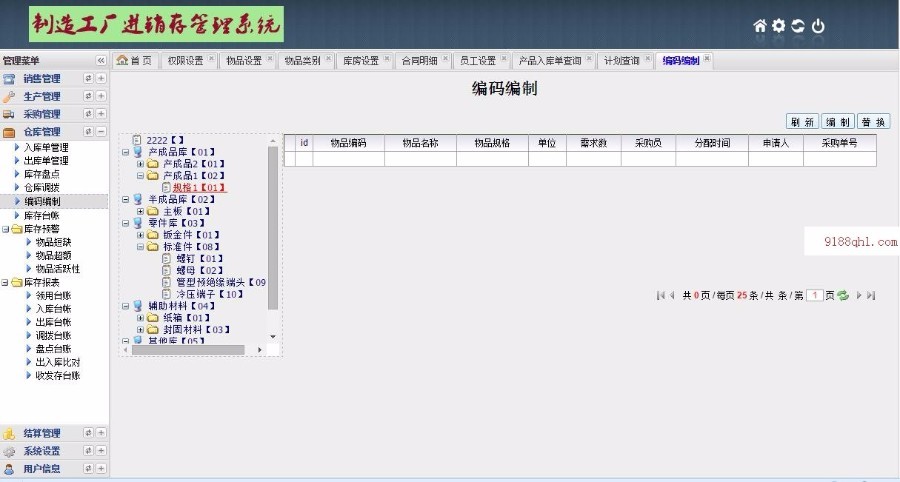Go to last page in pager

[x=871, y=296]
